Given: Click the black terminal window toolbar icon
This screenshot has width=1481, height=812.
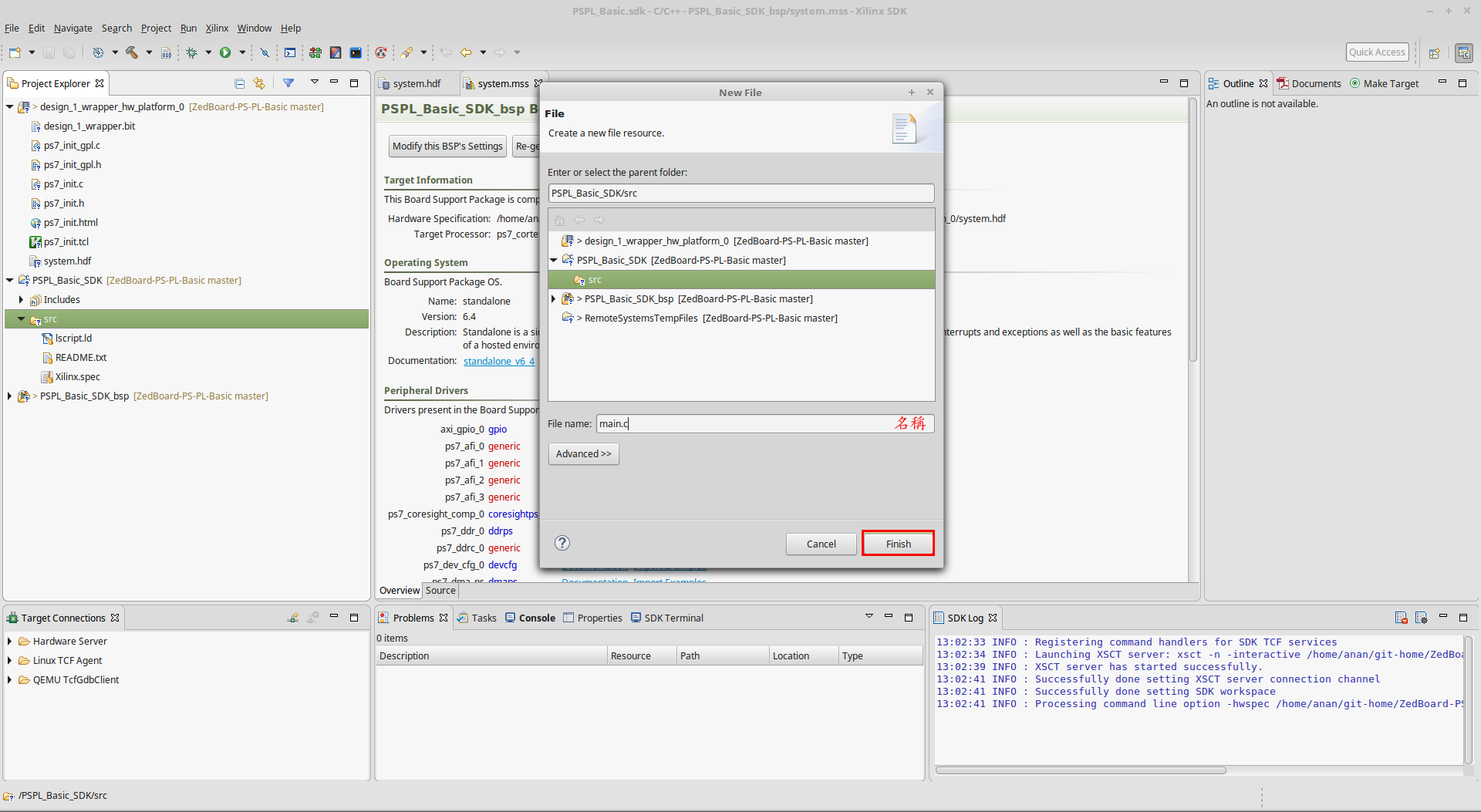Looking at the screenshot, I should [x=356, y=52].
